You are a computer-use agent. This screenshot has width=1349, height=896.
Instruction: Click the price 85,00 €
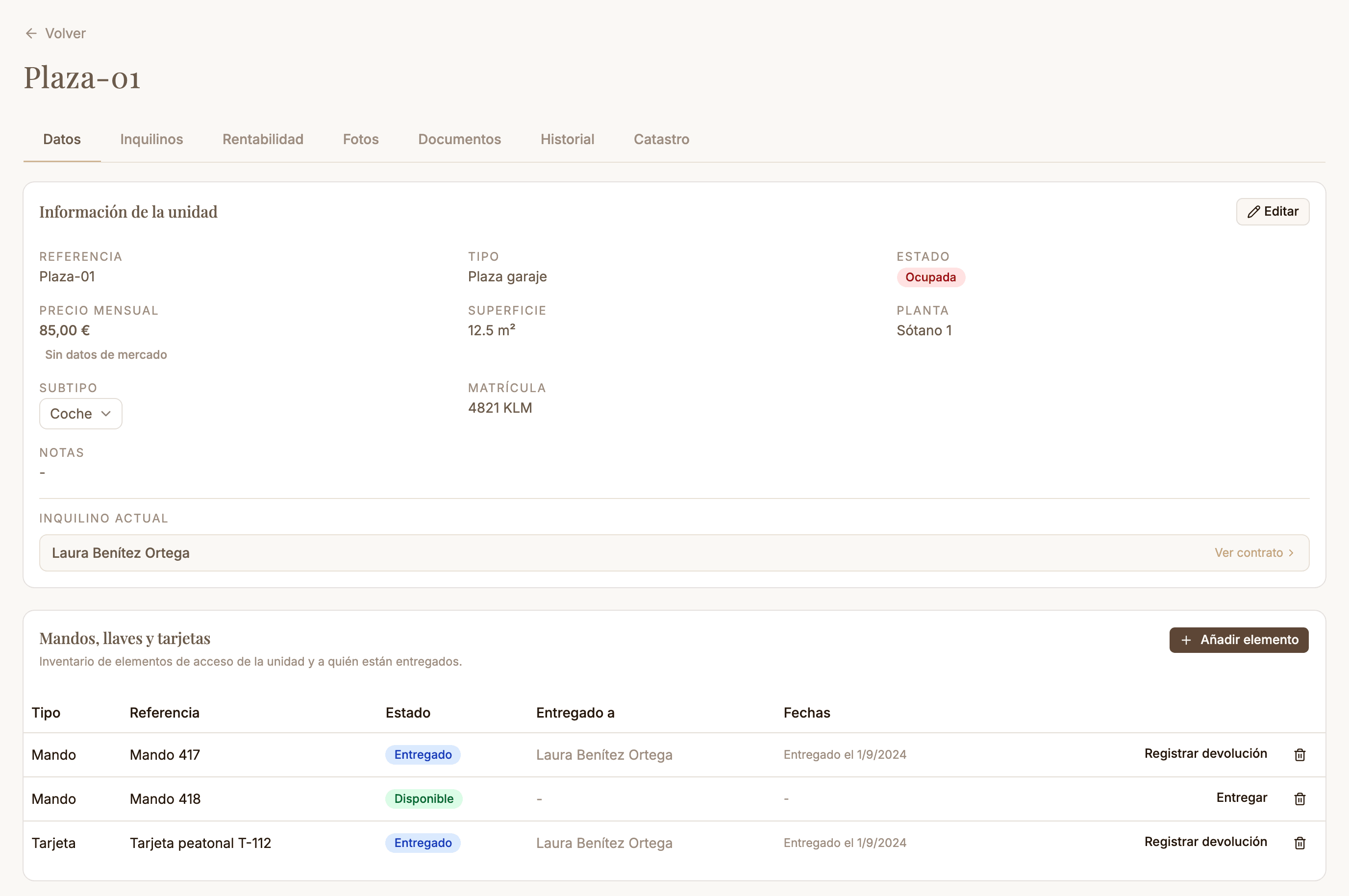click(x=65, y=330)
